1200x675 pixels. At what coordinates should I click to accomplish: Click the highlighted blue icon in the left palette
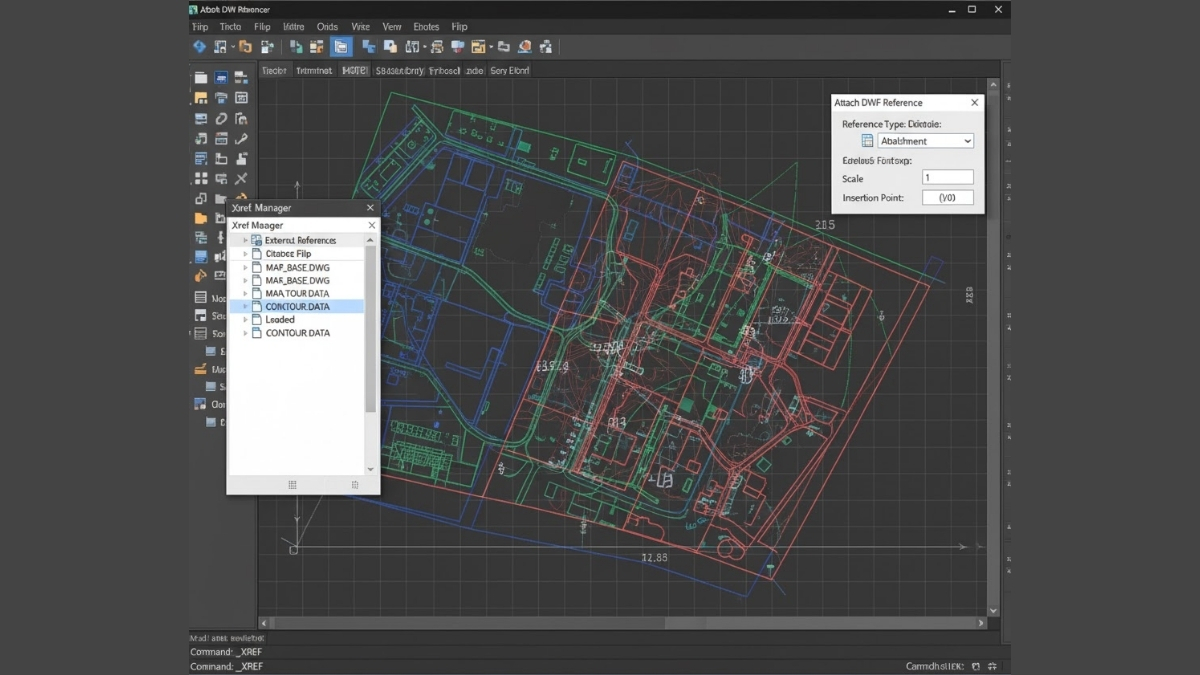tap(221, 78)
